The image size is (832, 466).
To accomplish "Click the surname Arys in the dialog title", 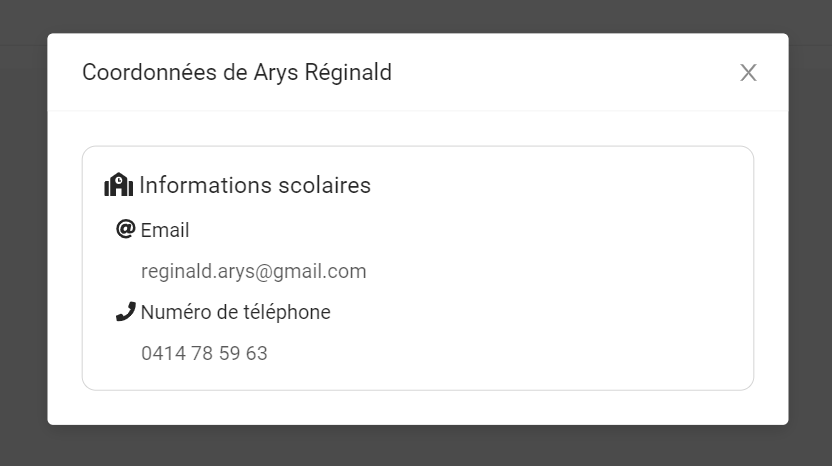I will point(276,74).
